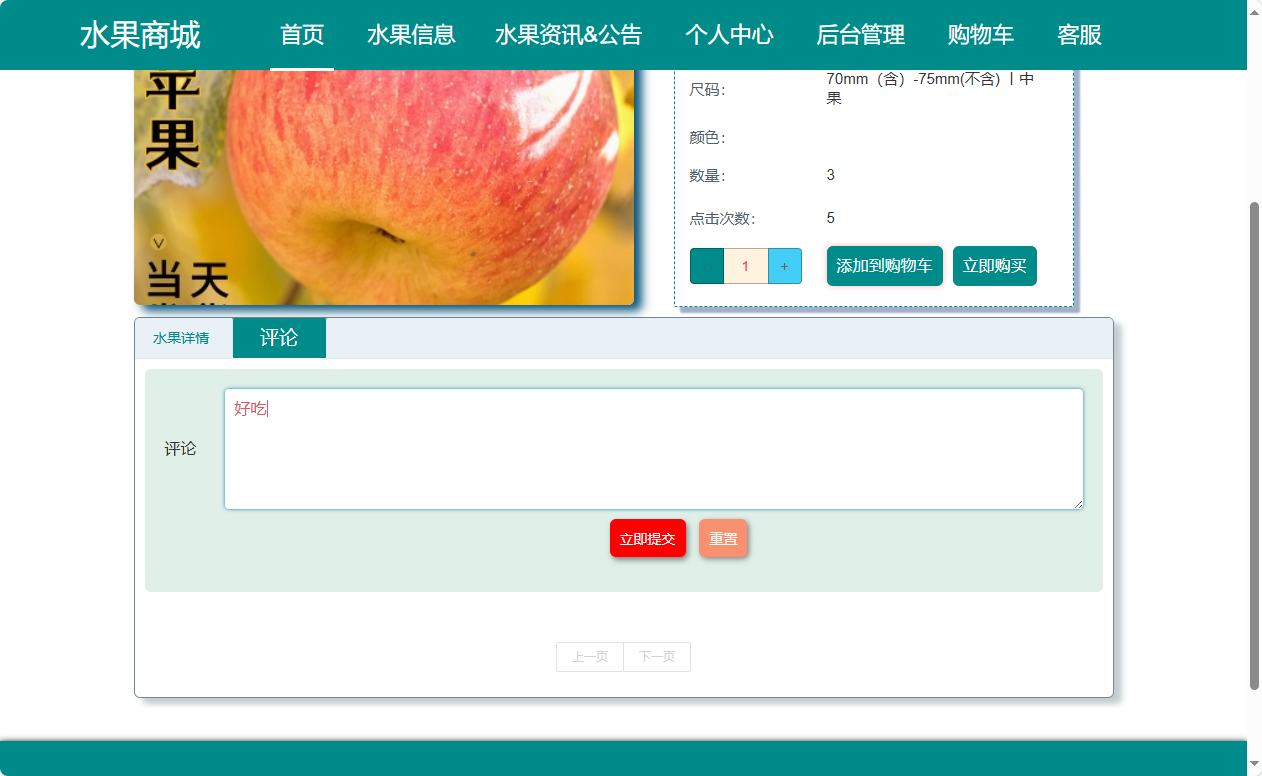
Task: Open the 个人中心 page
Action: point(729,35)
